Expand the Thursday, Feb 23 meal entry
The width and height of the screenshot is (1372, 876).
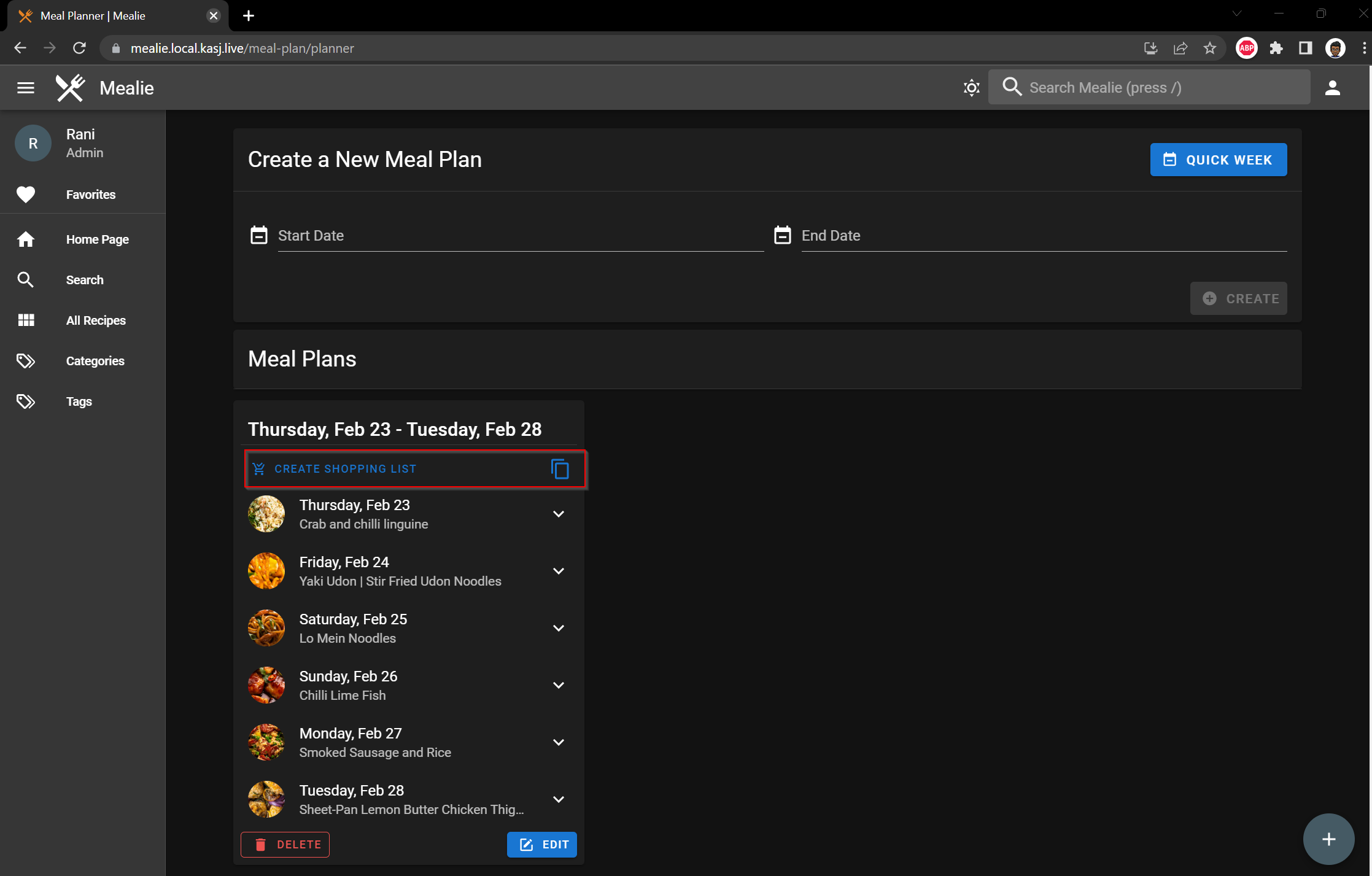(558, 514)
